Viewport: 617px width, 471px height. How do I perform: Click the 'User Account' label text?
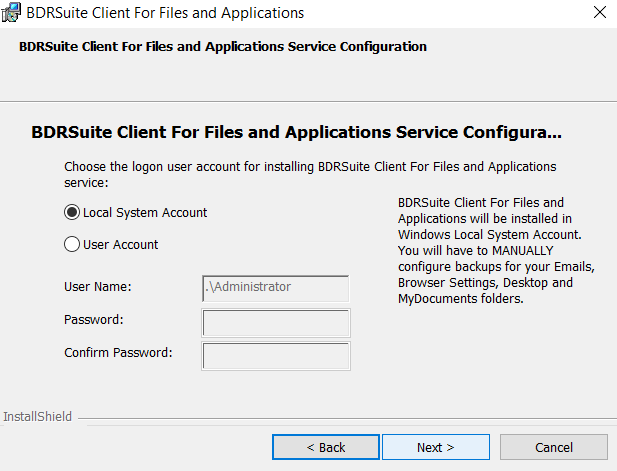[120, 245]
